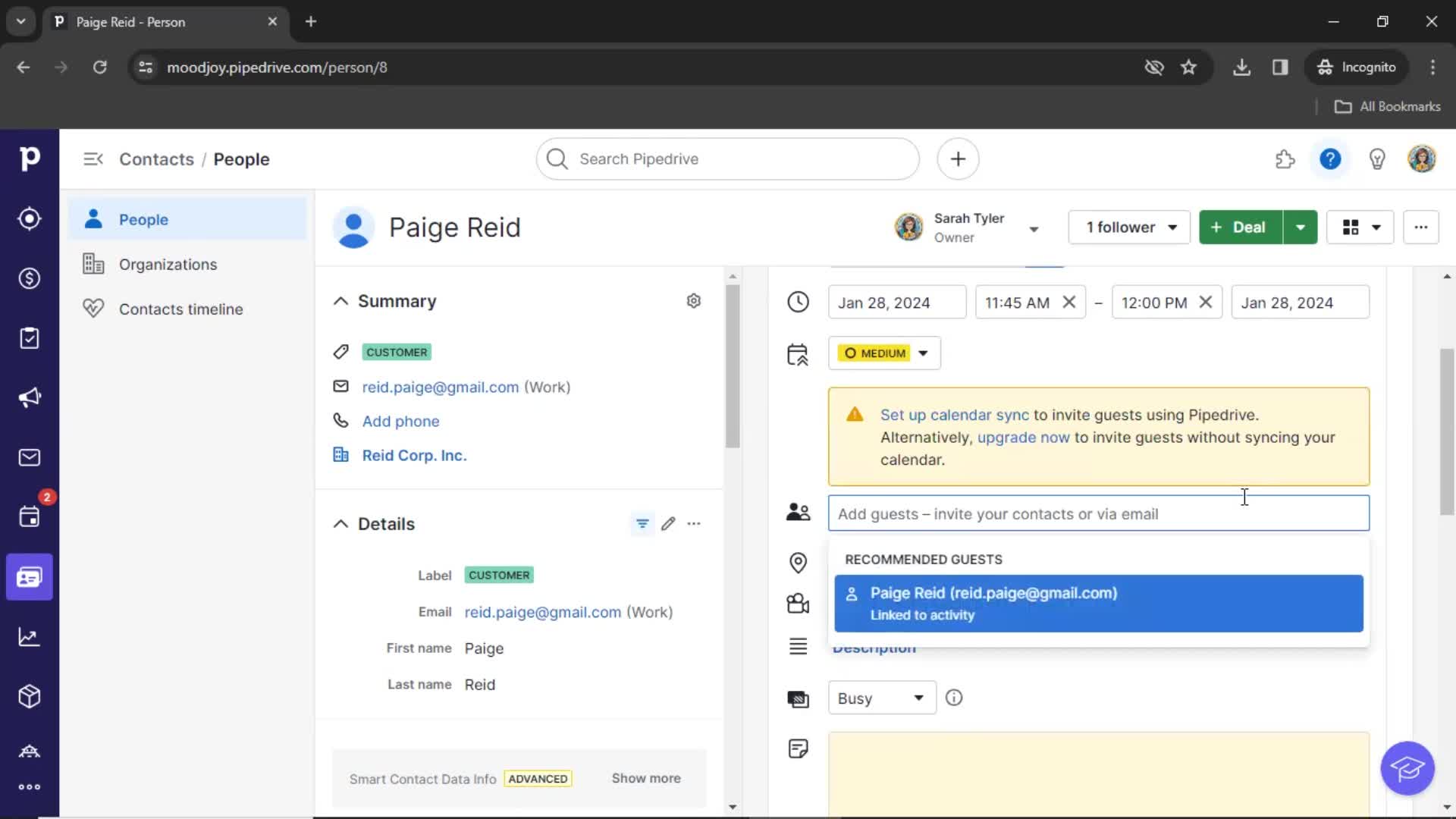The width and height of the screenshot is (1456, 819).
Task: Expand the Summary section collapse toggle
Action: coord(341,300)
